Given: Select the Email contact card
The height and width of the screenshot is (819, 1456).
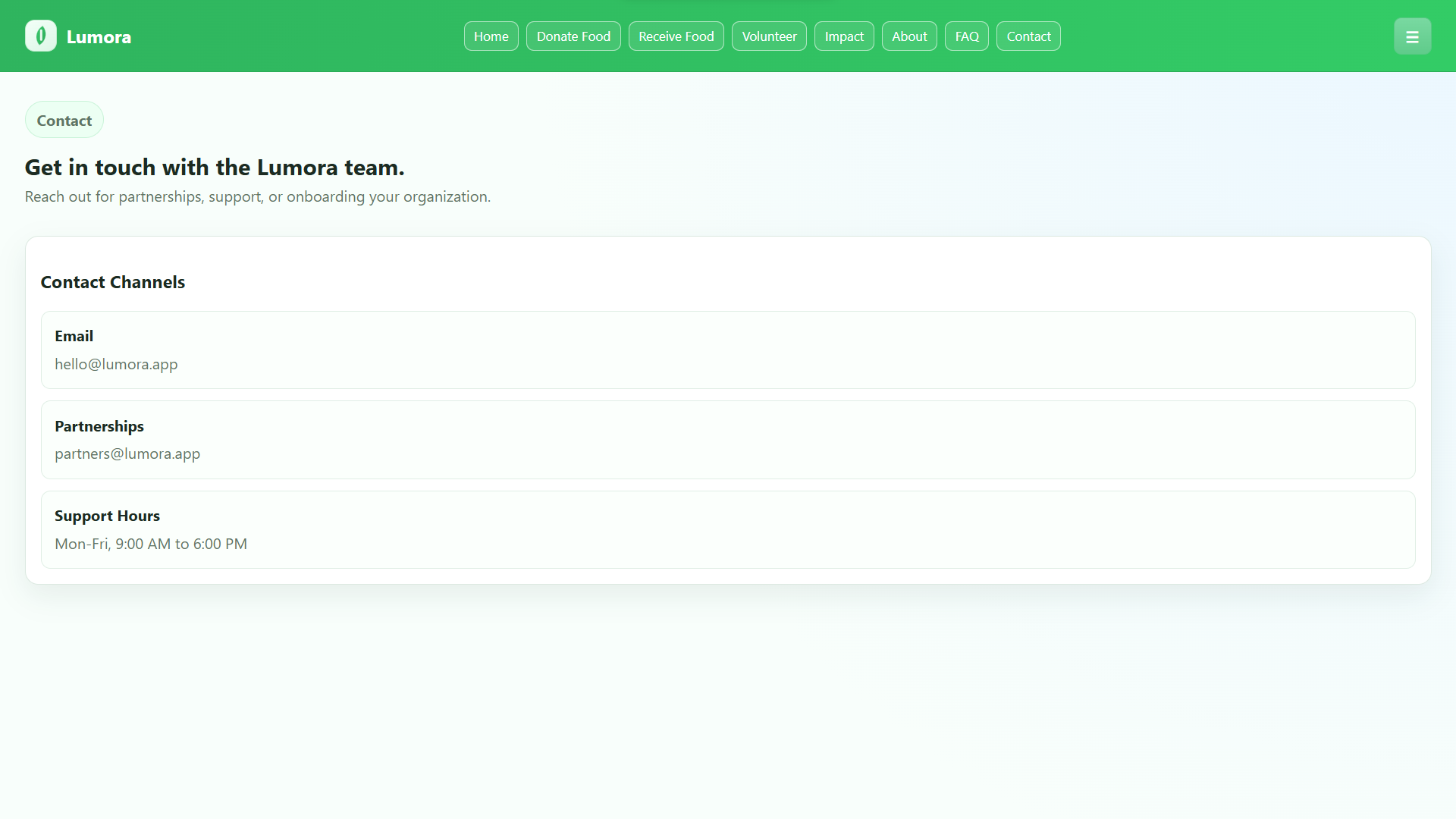Looking at the screenshot, I should click(x=728, y=350).
